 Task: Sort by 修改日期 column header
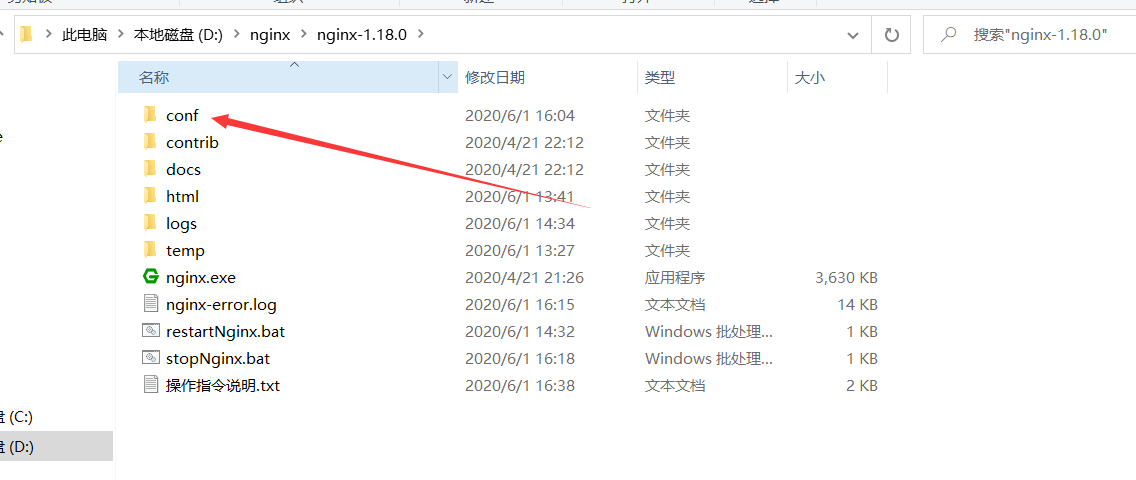coord(548,77)
